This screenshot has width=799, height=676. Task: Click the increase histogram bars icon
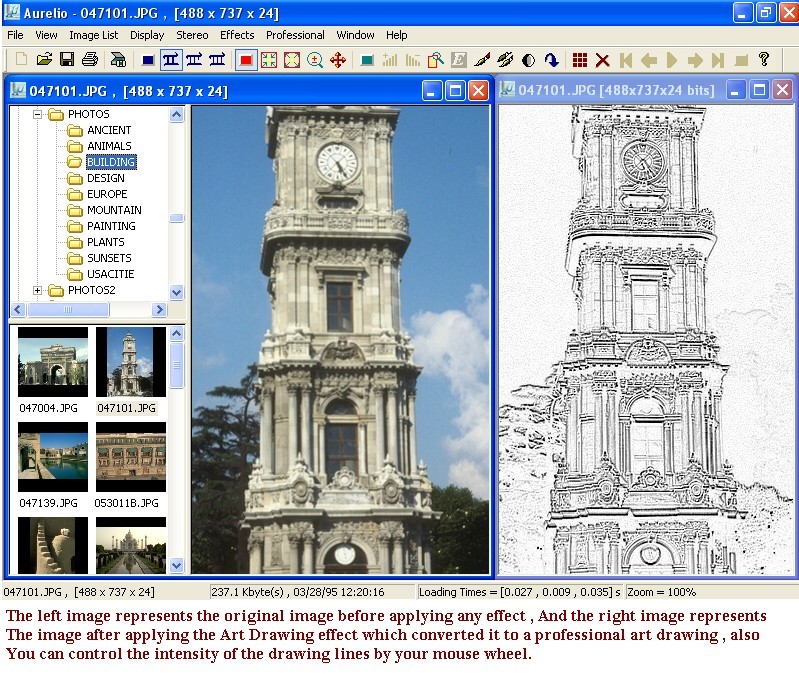pyautogui.click(x=390, y=60)
